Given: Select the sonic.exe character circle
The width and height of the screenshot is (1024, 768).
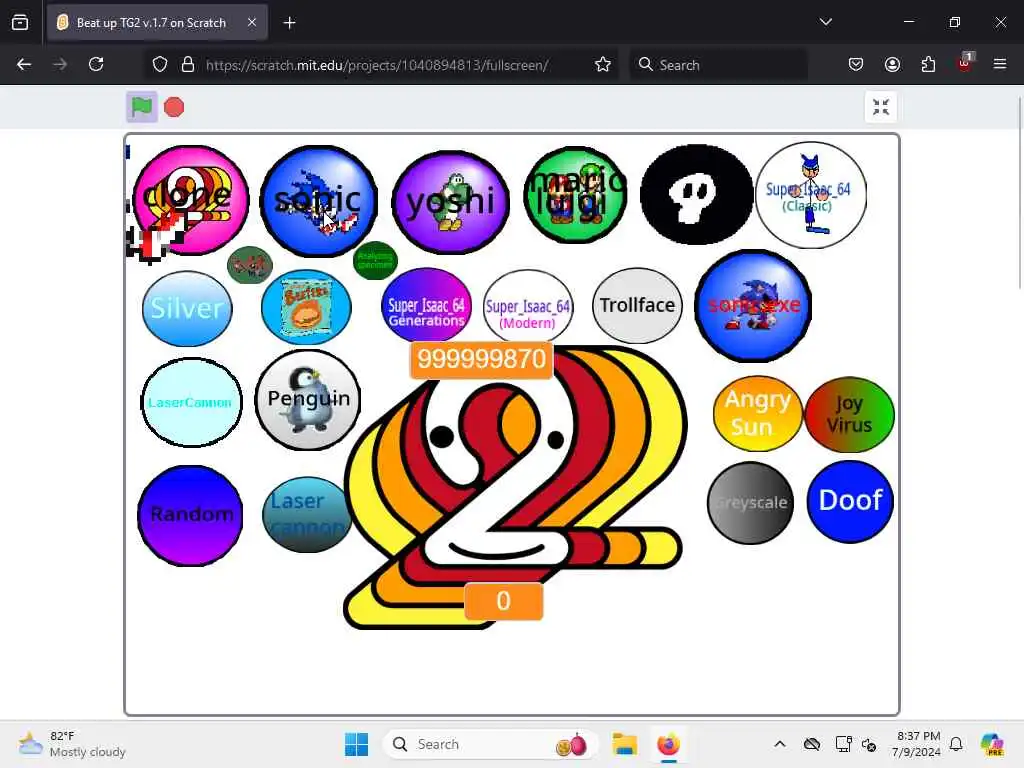Looking at the screenshot, I should 753,306.
